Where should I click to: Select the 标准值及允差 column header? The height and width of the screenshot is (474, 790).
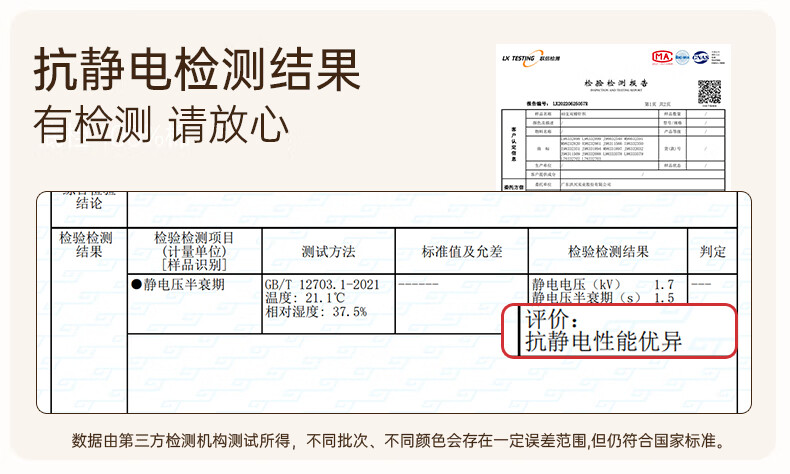pos(461,251)
